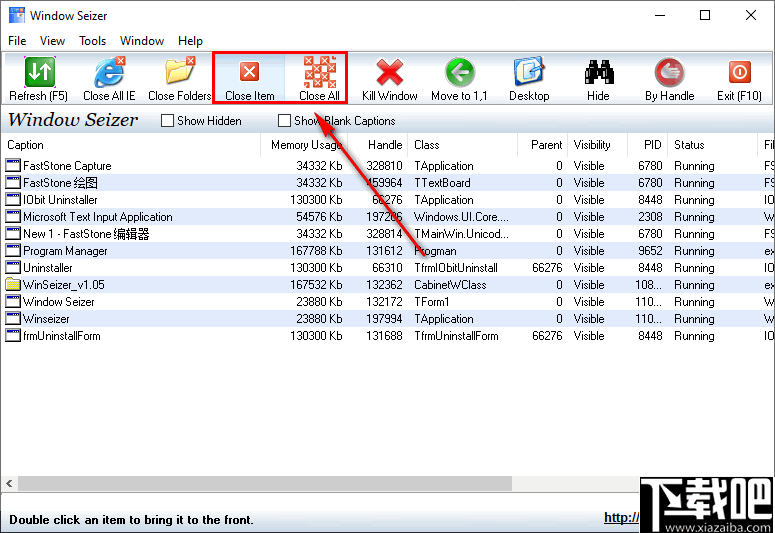Click the Close All toolbar icon
Viewport: 775px width, 533px height.
(x=319, y=72)
